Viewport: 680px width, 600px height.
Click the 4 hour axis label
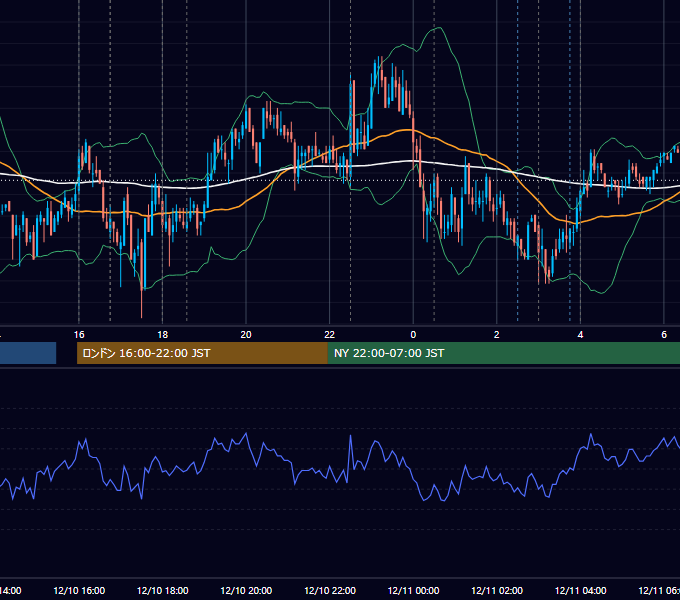pyautogui.click(x=580, y=335)
